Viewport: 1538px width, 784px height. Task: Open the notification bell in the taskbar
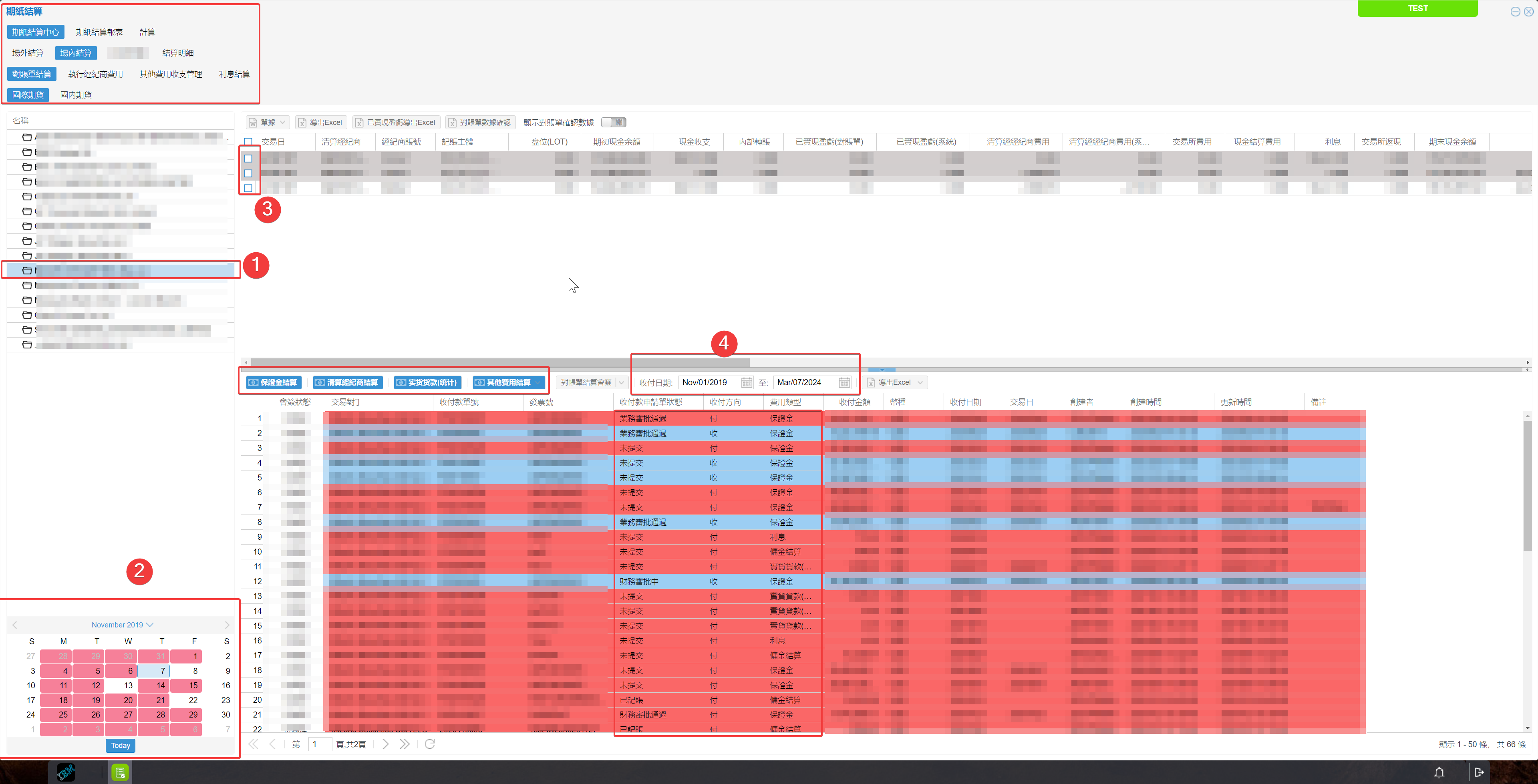[1439, 772]
